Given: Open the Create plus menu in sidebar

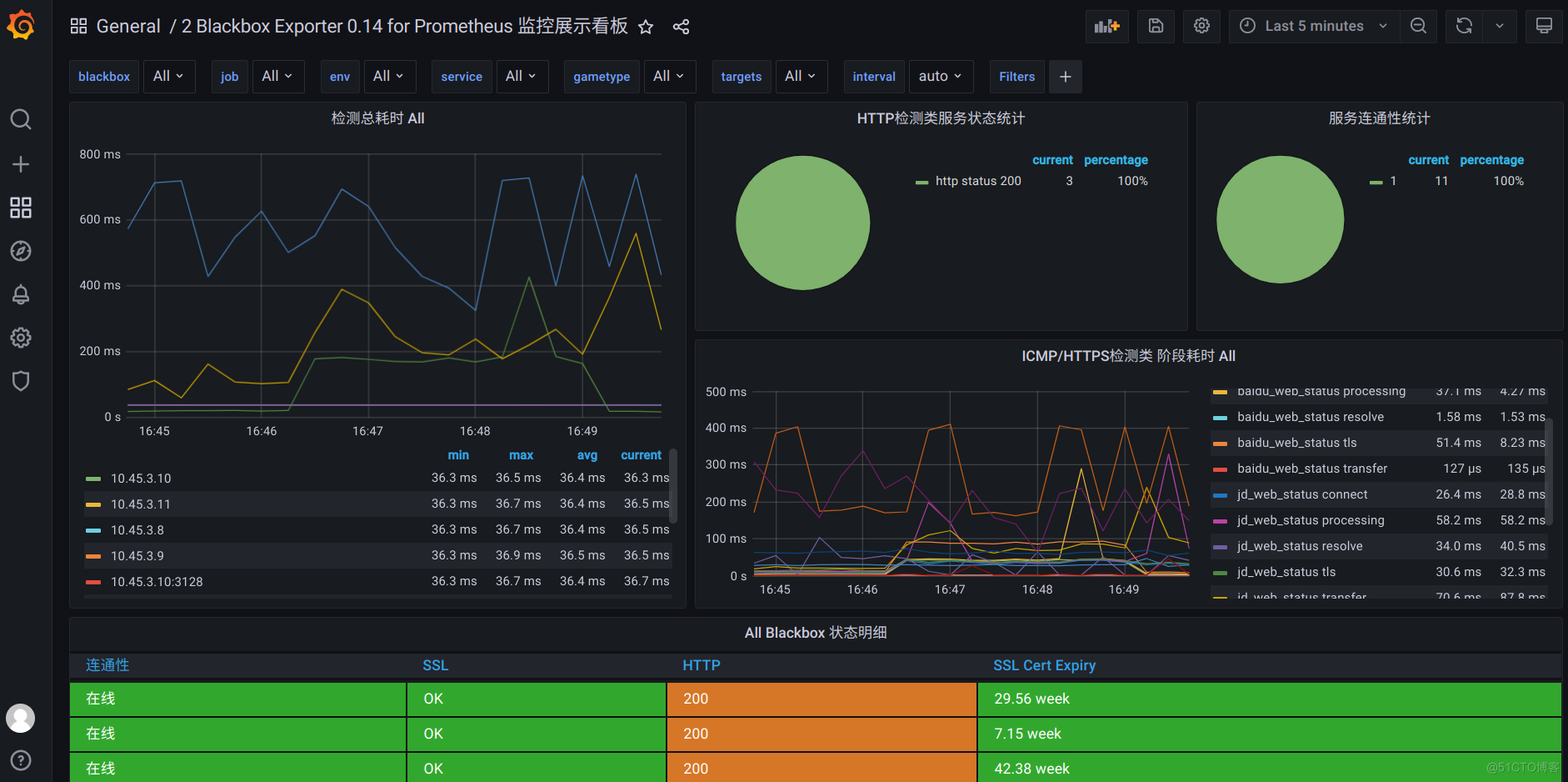Looking at the screenshot, I should tap(21, 164).
